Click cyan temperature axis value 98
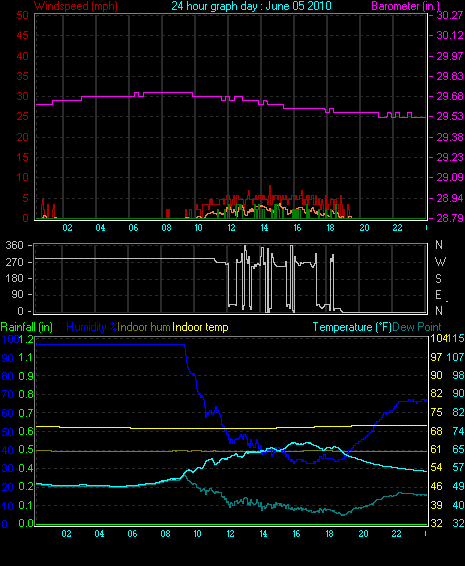The image size is (465, 566). coord(458,375)
